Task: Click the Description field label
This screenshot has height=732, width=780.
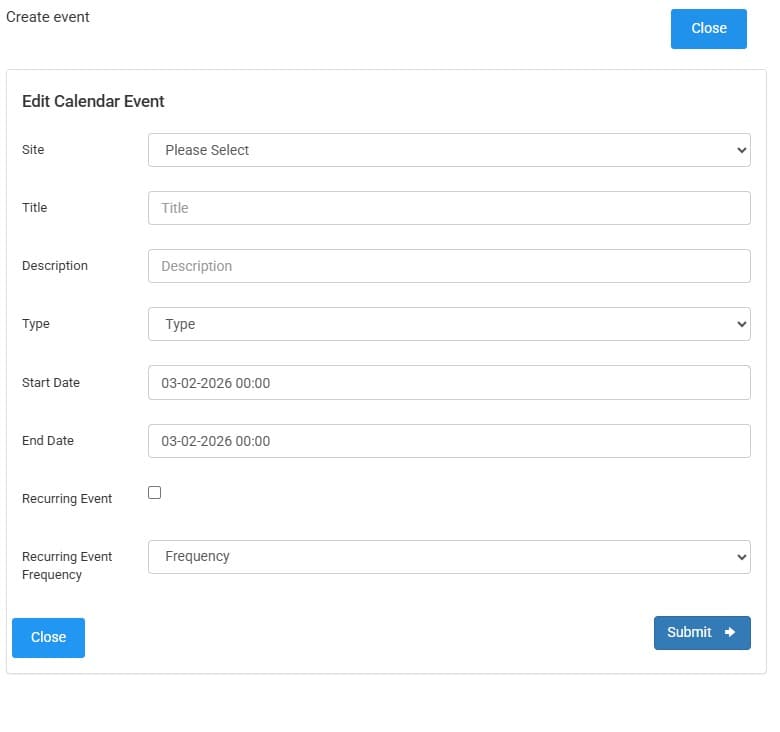Action: pos(55,266)
